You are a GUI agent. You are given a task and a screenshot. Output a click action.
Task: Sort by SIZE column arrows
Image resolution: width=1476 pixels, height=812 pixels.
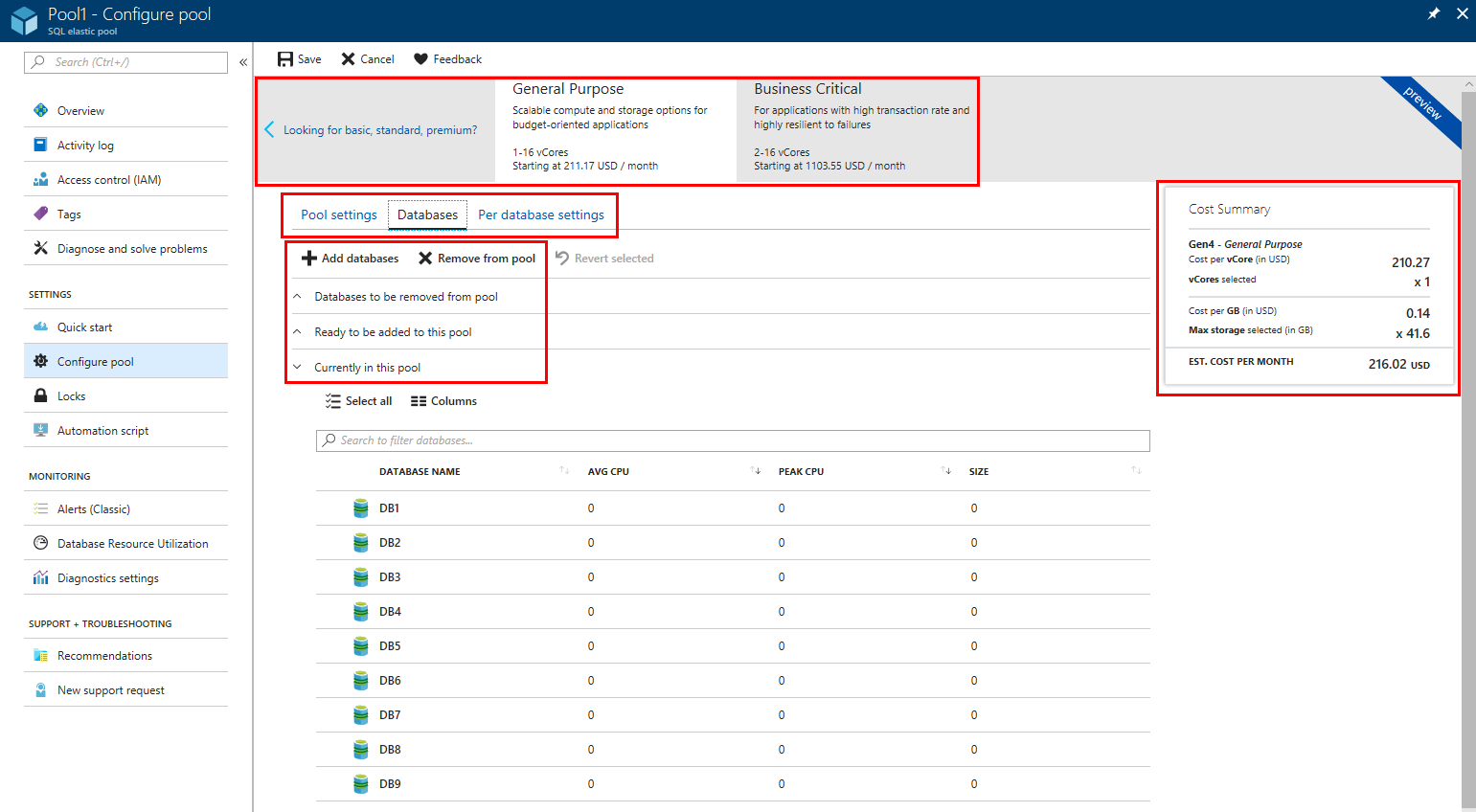1136,470
